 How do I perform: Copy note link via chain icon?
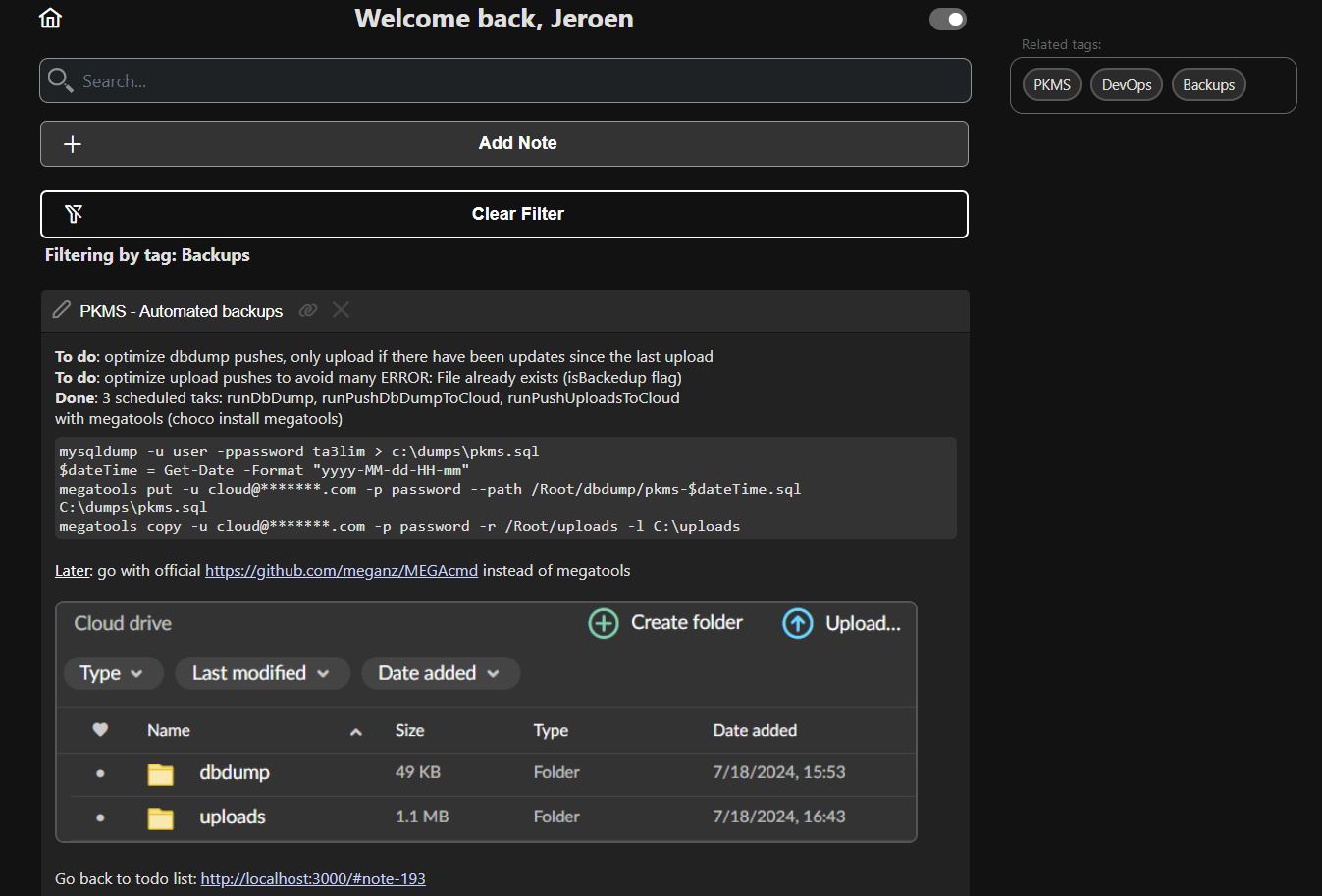(x=308, y=310)
